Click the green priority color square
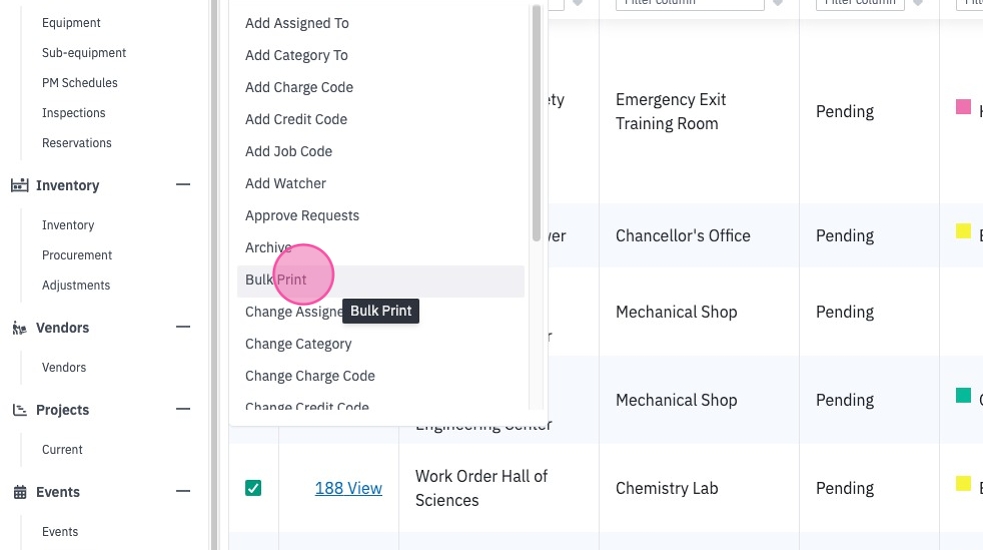 point(963,395)
